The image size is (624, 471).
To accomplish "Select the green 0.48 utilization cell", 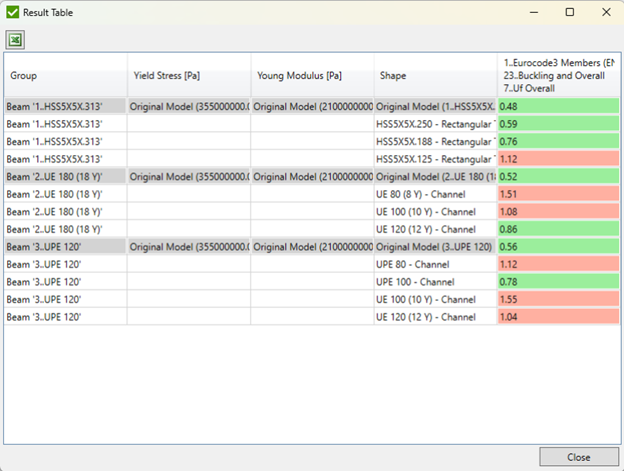I will [x=556, y=106].
